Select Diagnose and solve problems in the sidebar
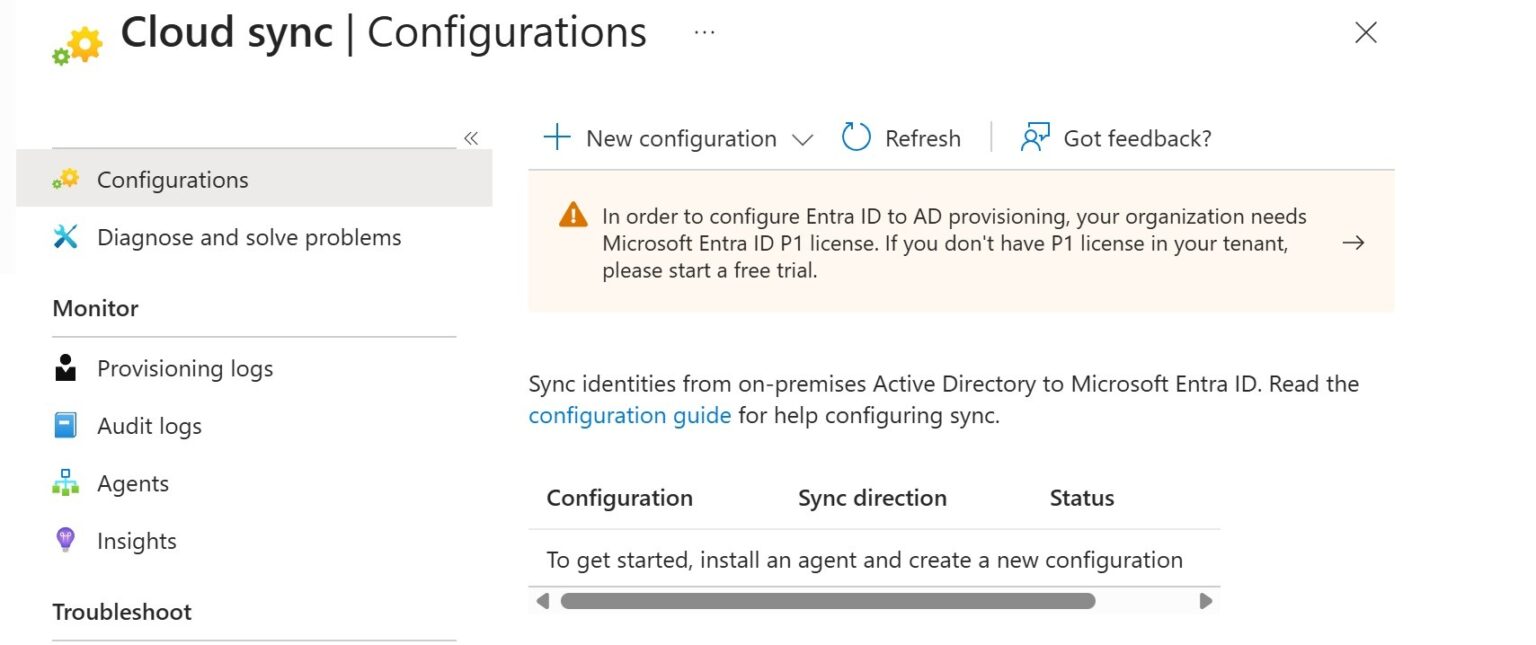The height and width of the screenshot is (645, 1536). click(x=249, y=237)
